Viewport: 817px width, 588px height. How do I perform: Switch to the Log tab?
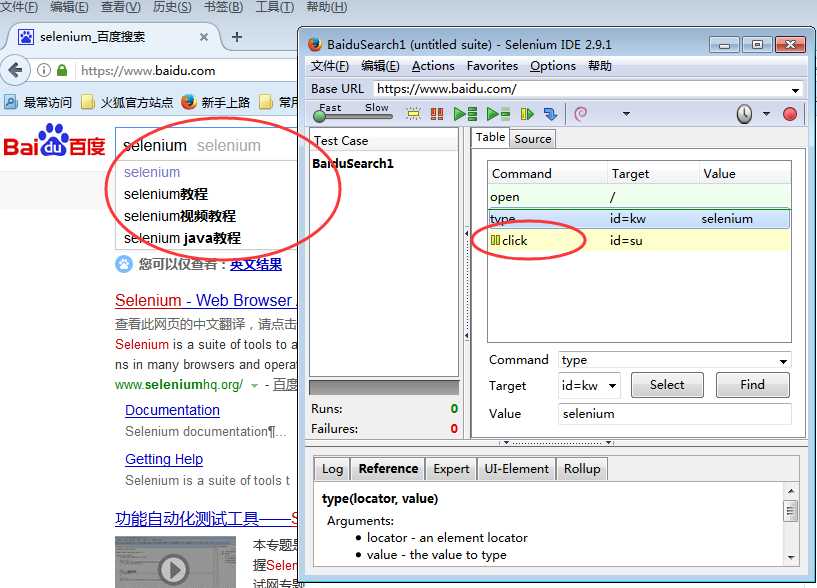[x=332, y=469]
